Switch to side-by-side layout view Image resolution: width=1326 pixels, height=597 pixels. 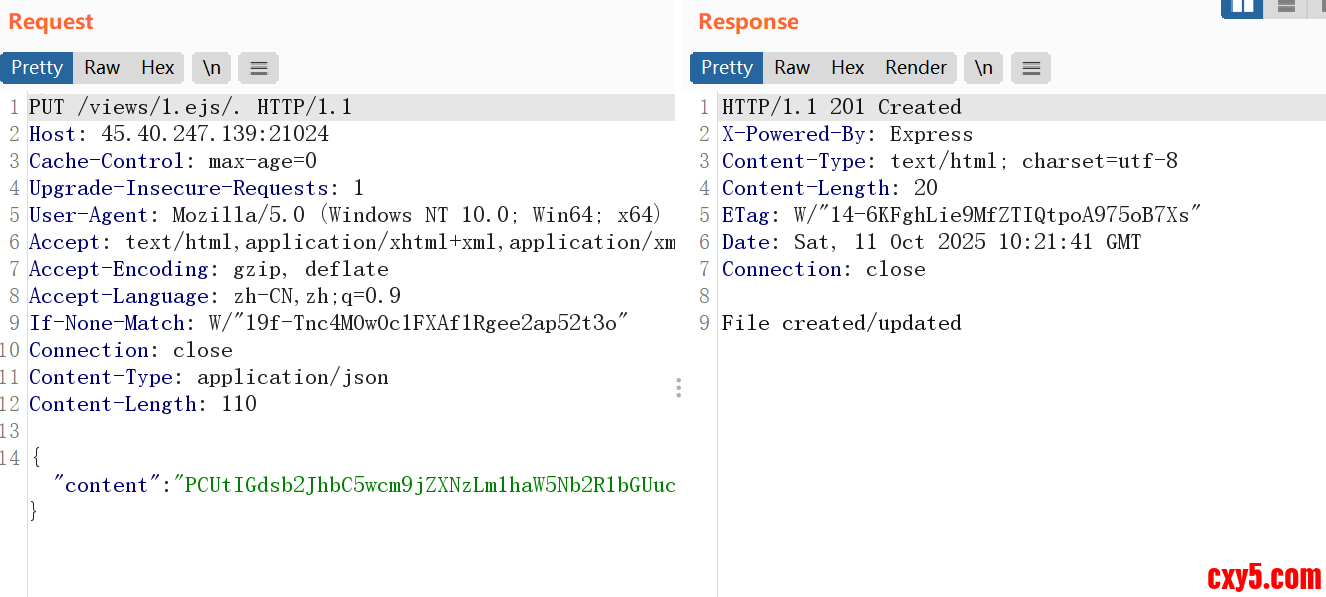point(1242,7)
